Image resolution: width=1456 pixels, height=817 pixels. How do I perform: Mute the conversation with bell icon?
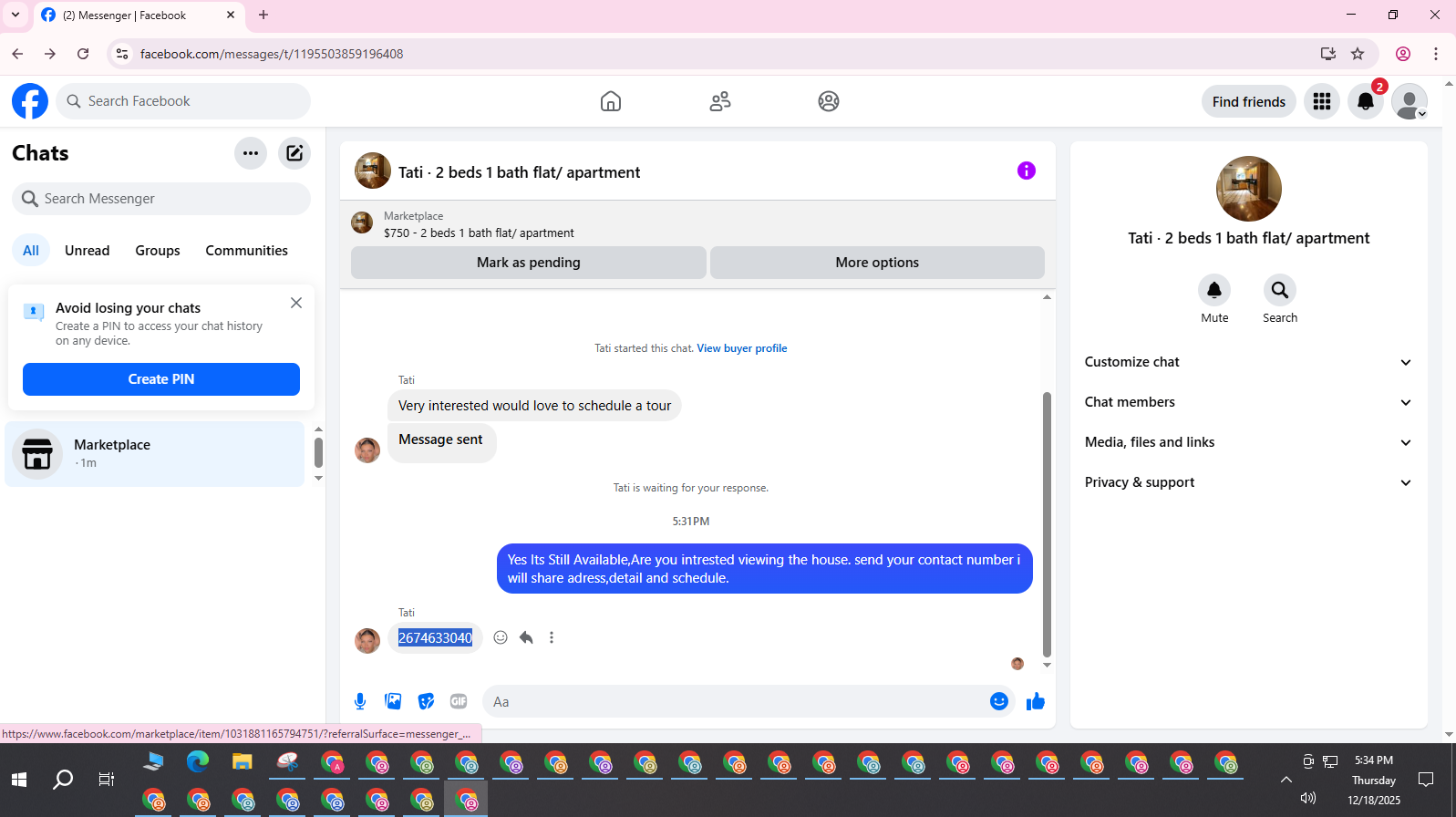(1214, 290)
